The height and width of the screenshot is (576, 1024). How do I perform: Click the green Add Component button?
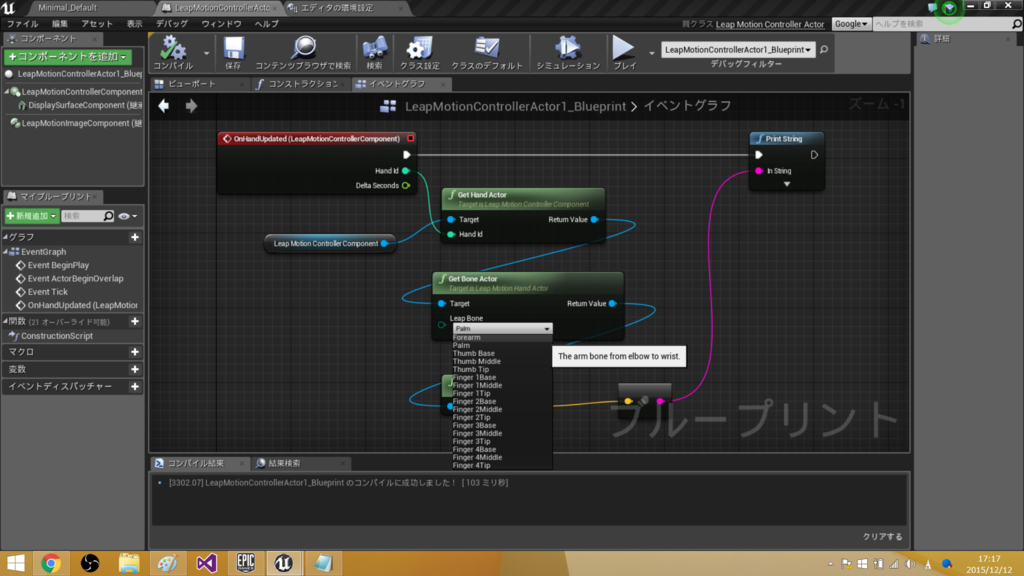click(x=68, y=57)
